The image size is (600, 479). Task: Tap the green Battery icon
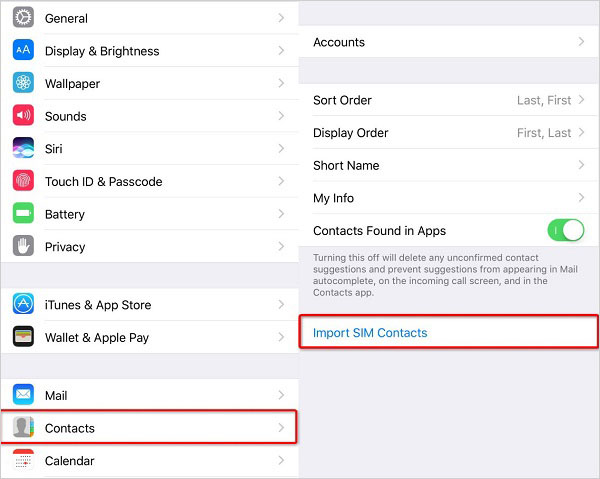coord(24,214)
